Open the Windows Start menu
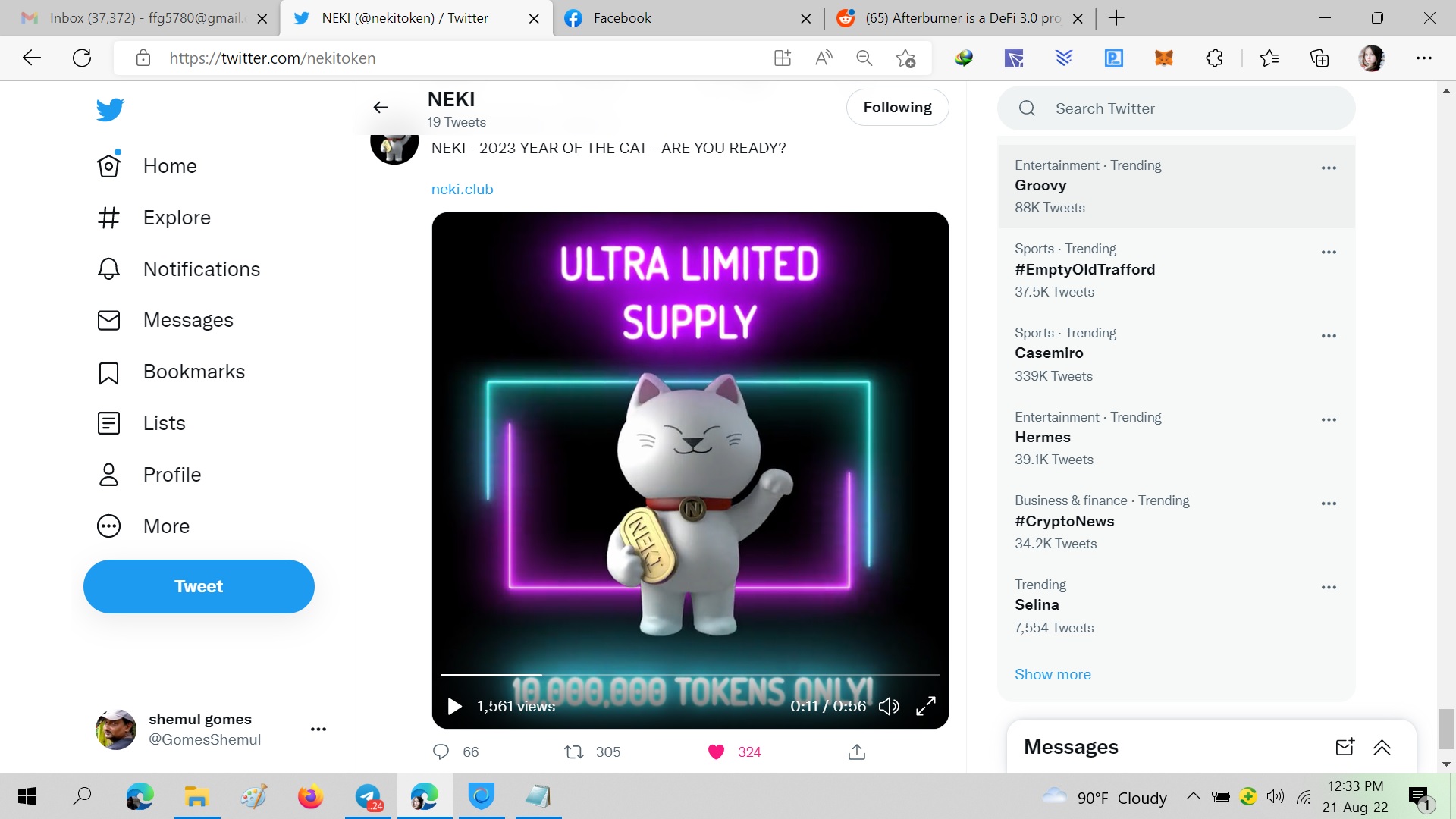1456x819 pixels. click(27, 796)
